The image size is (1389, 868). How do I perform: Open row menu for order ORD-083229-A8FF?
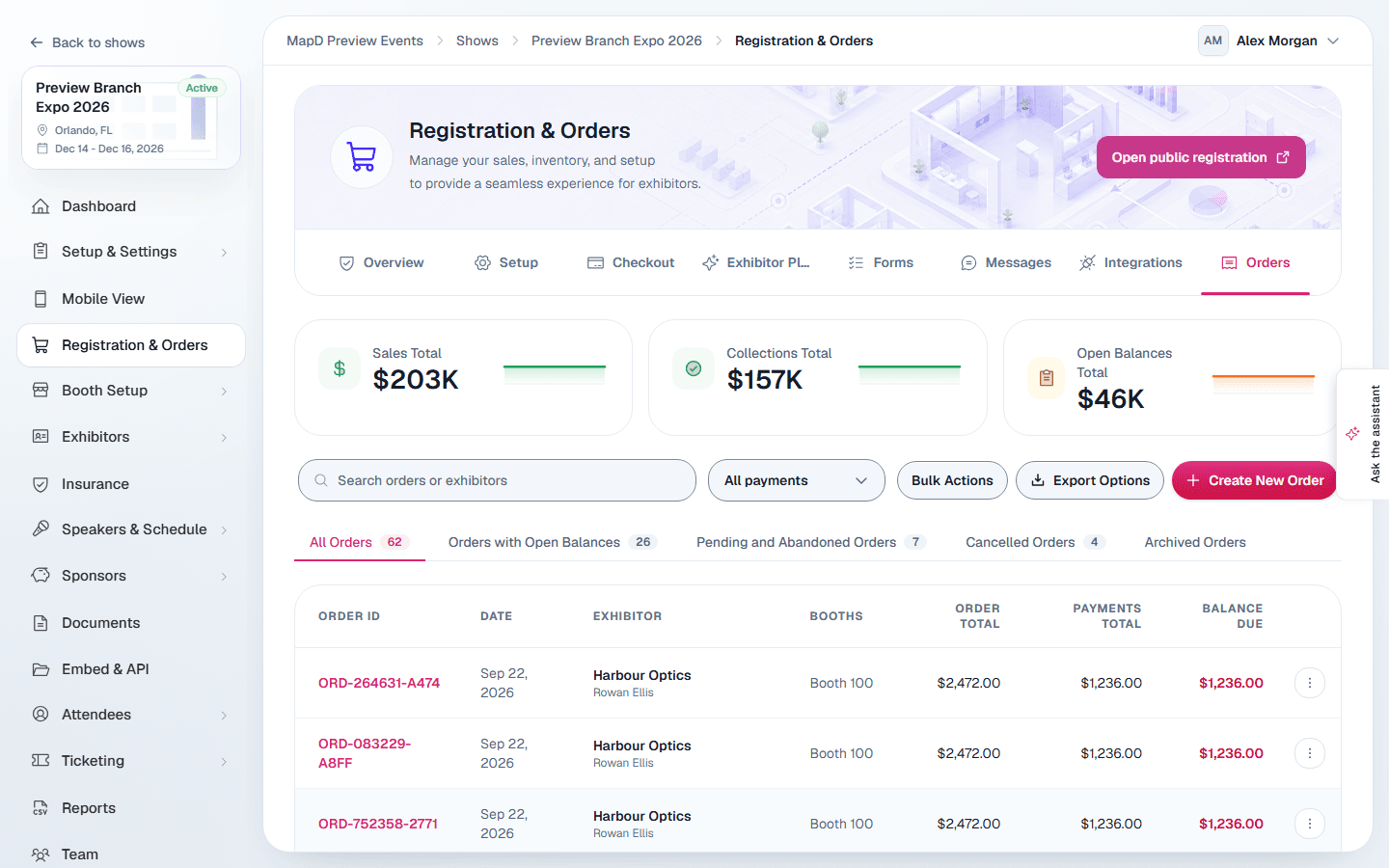click(x=1309, y=753)
